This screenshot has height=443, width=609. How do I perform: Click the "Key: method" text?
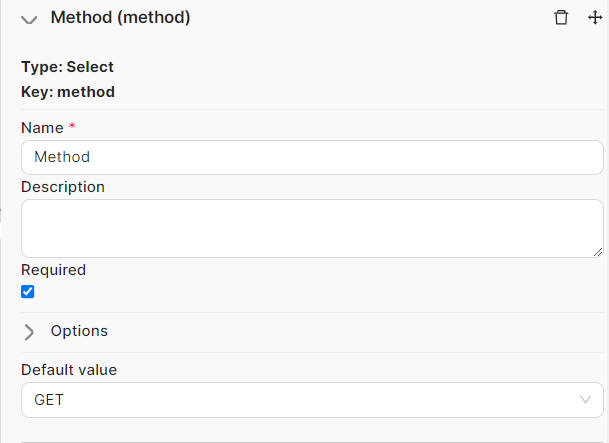[68, 92]
